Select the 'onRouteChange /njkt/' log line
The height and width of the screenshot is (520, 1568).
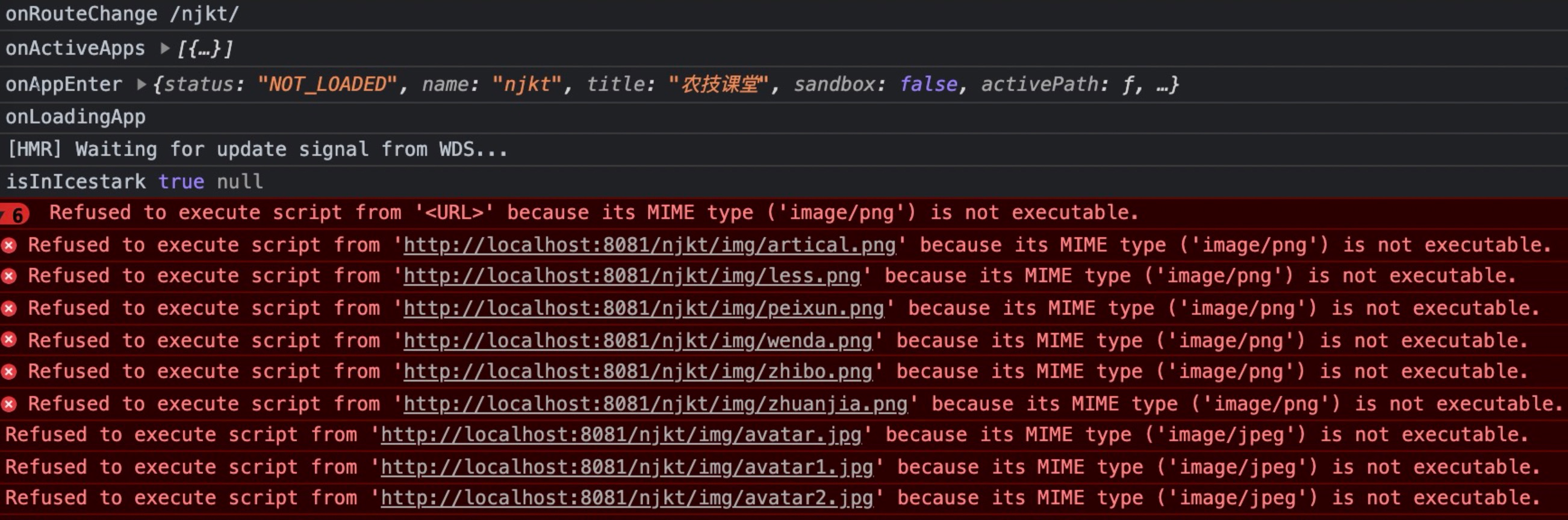(122, 14)
